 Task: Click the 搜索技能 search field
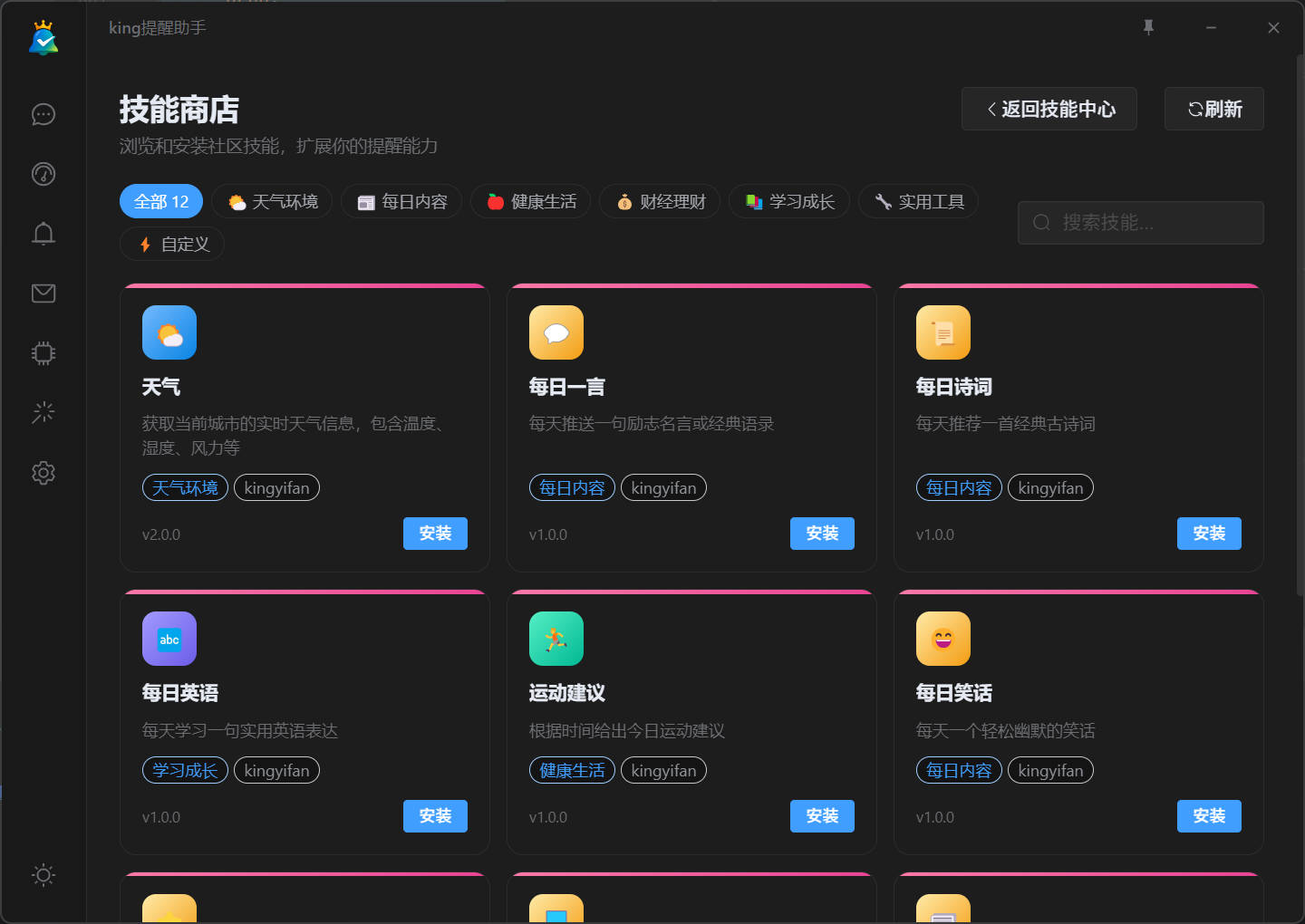1140,223
